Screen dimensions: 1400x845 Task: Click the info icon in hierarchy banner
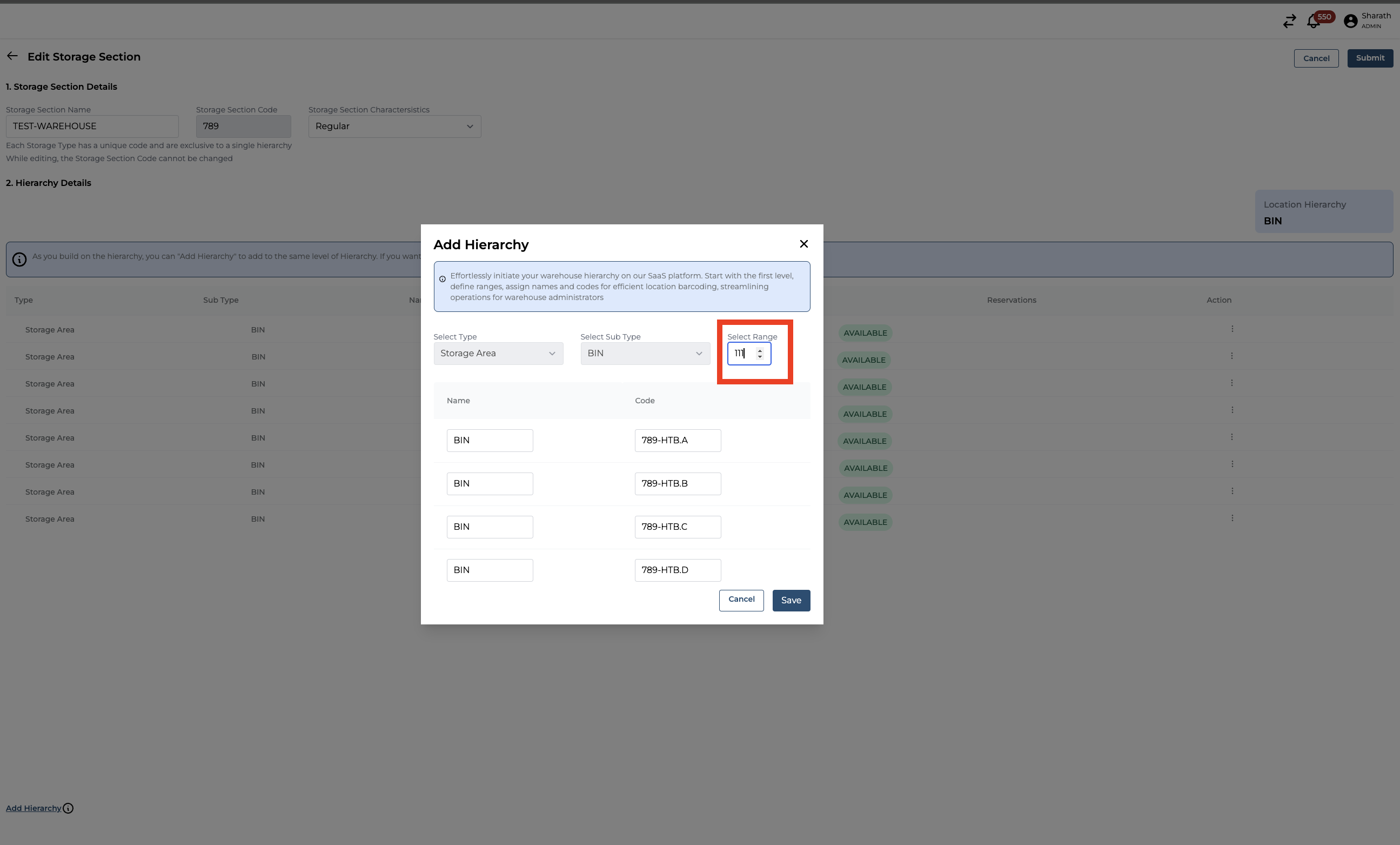point(19,260)
